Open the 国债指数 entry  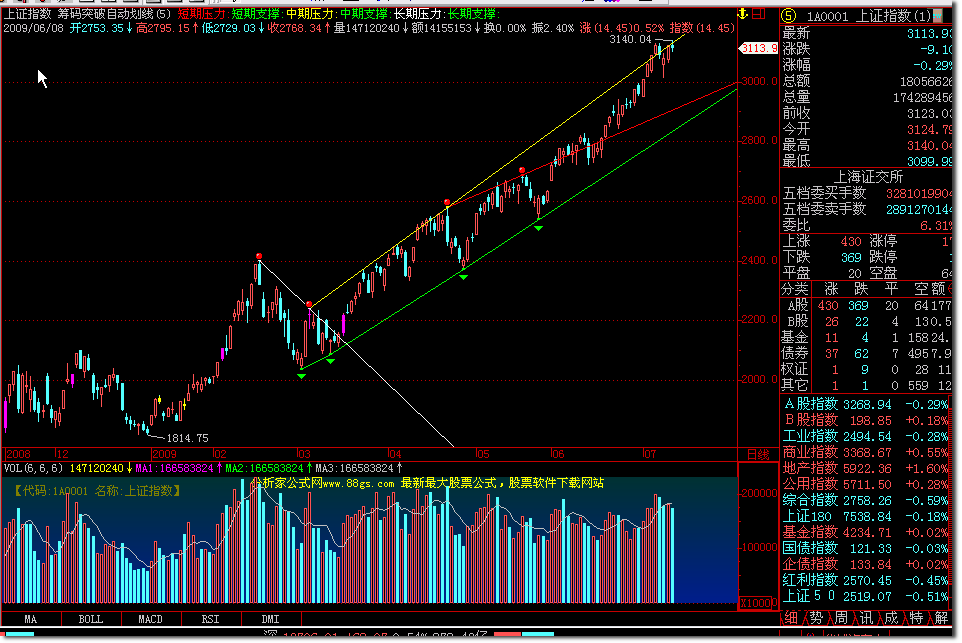click(867, 548)
